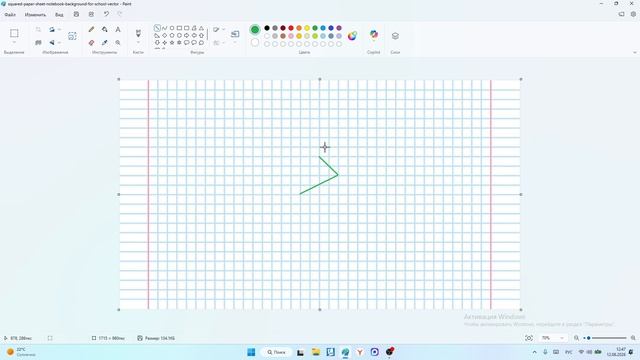Viewport: 640px width, 360px height.
Task: Open the Windows Start menu
Action: pos(251,352)
